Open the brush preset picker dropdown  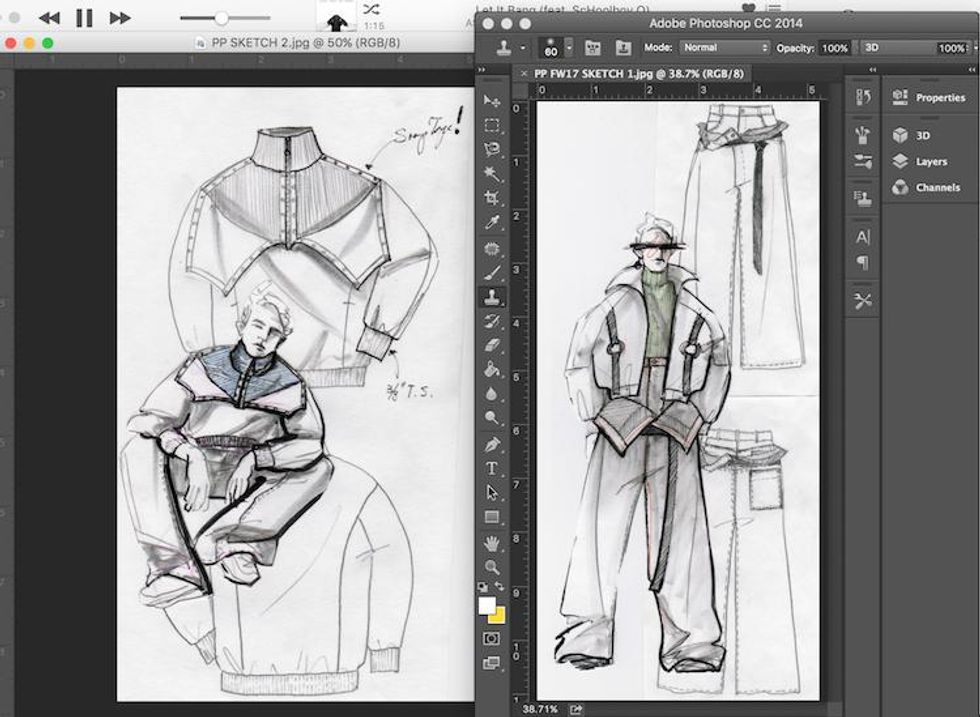(569, 47)
